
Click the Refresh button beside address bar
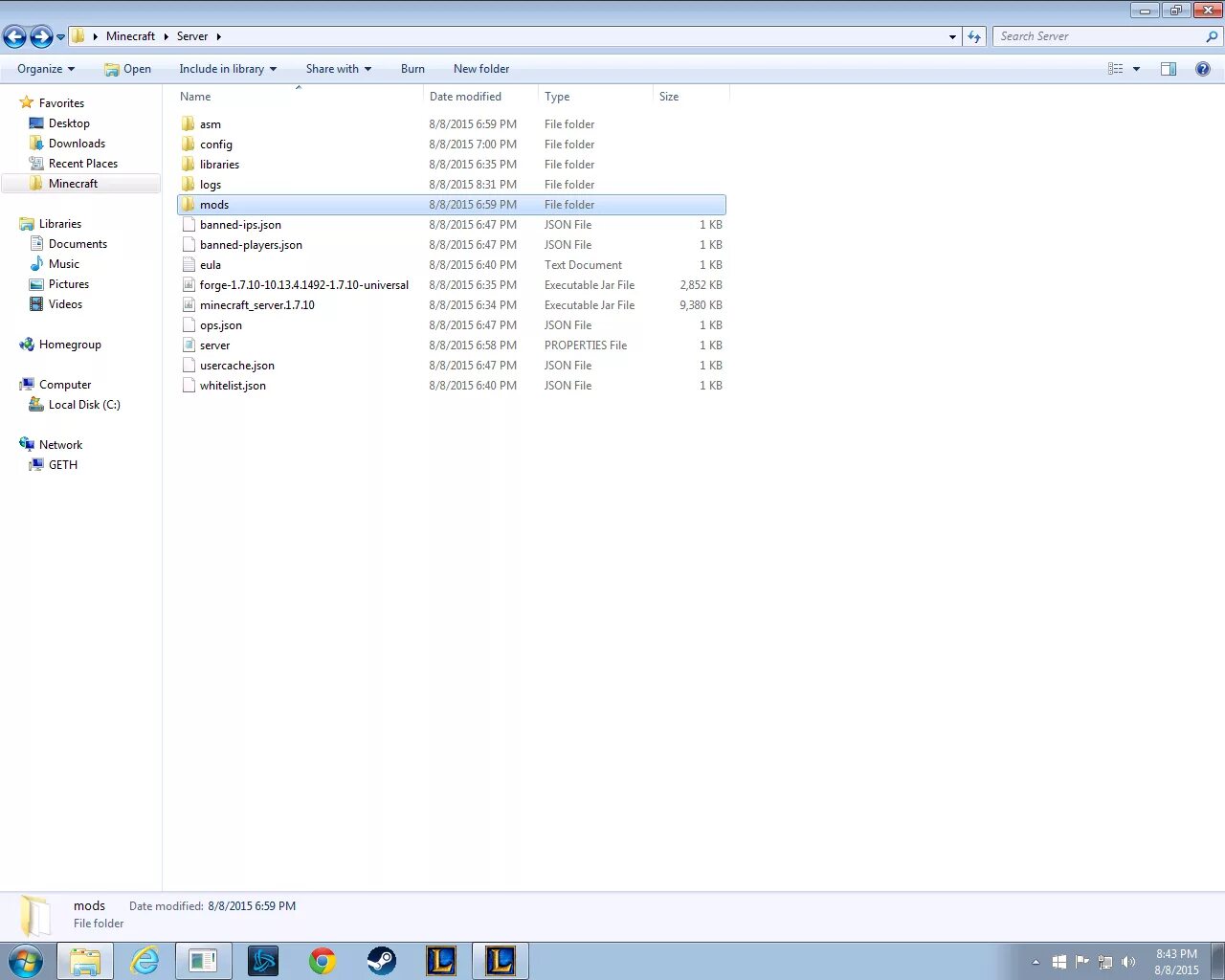pyautogui.click(x=974, y=36)
